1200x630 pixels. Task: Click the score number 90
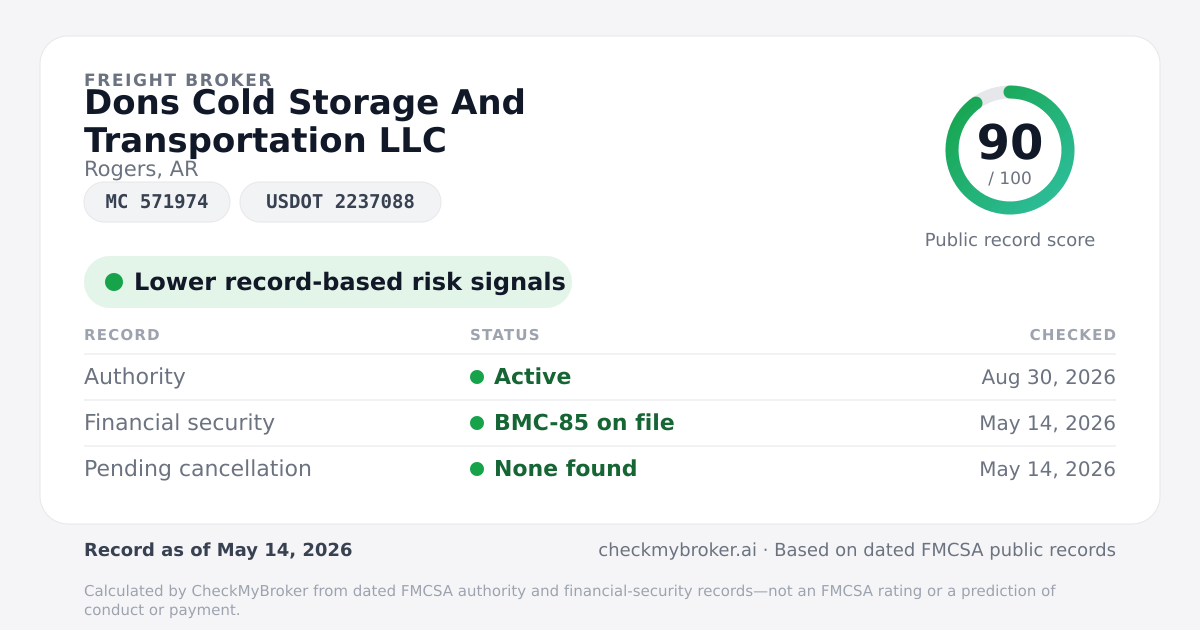1010,142
